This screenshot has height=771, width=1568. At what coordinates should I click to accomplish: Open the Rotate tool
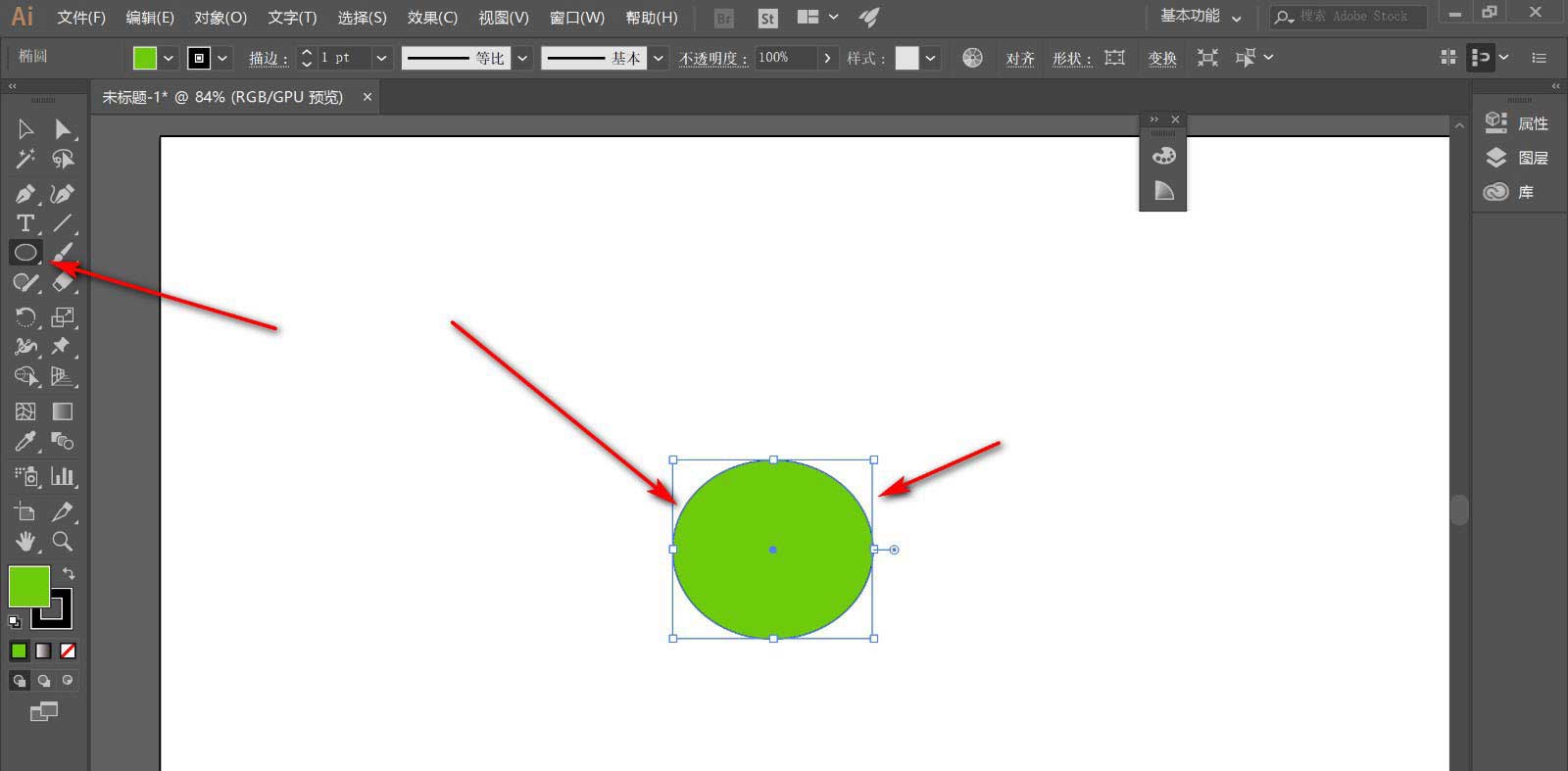pyautogui.click(x=25, y=316)
